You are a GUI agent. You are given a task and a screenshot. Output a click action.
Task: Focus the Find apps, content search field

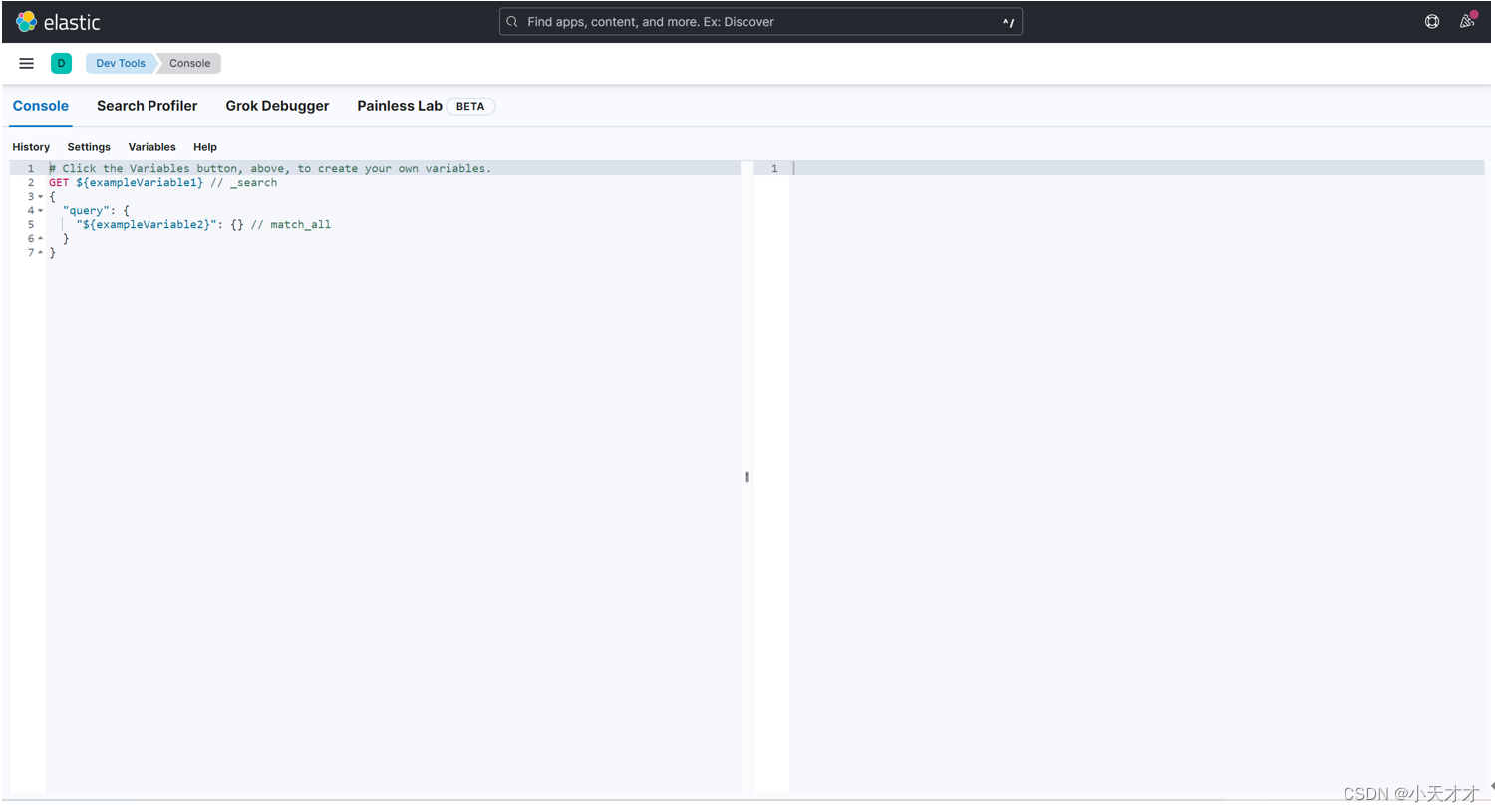(x=760, y=22)
